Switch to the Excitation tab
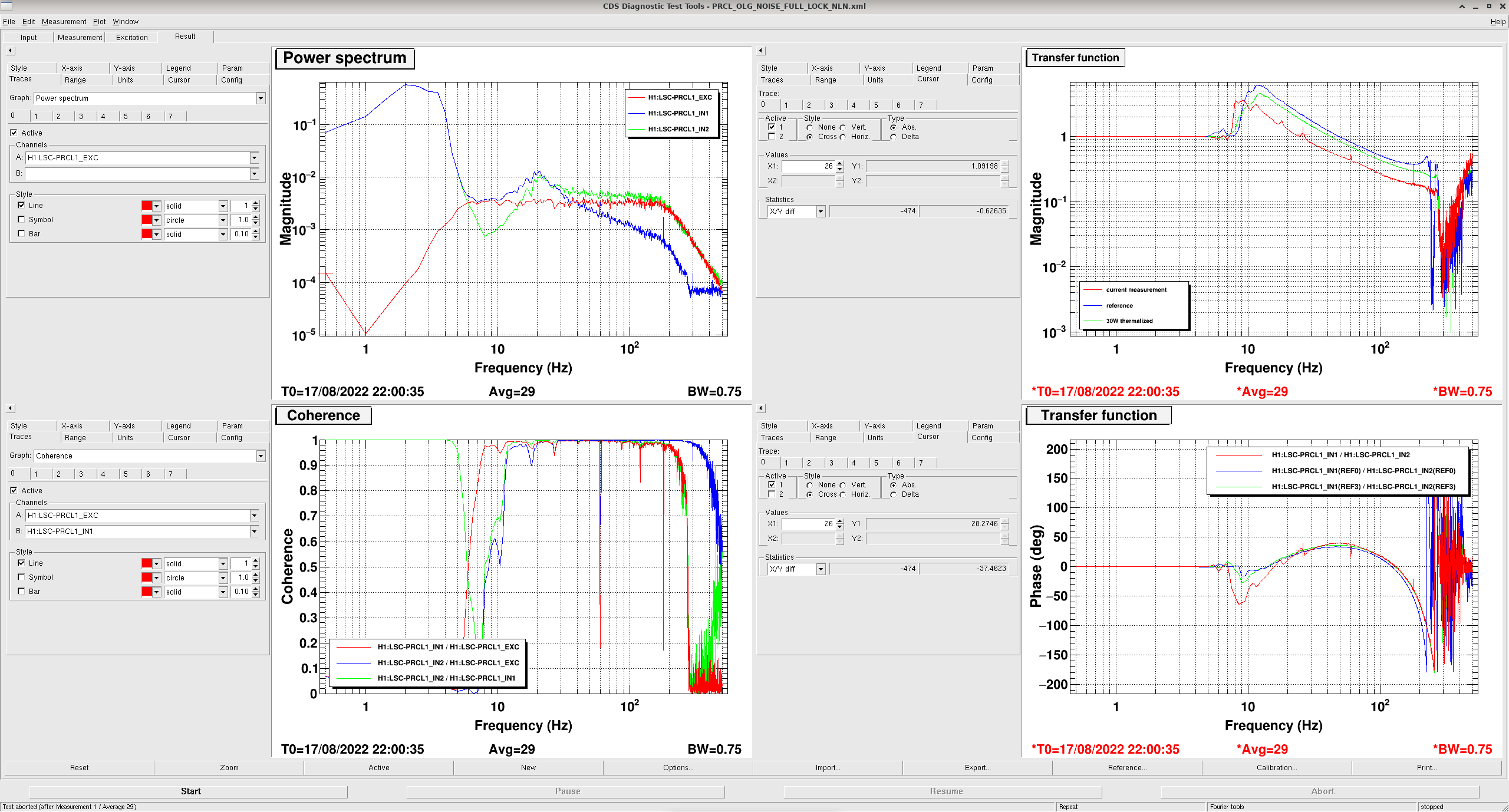The height and width of the screenshot is (812, 1509). pyautogui.click(x=132, y=37)
